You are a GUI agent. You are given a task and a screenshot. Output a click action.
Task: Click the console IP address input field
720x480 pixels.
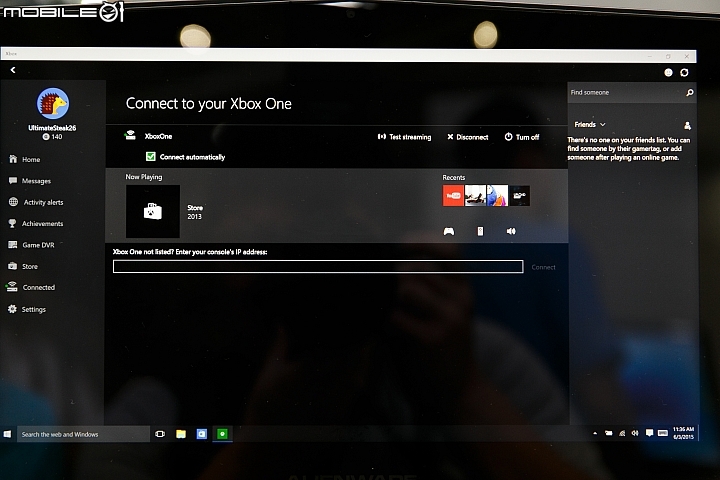[318, 266]
